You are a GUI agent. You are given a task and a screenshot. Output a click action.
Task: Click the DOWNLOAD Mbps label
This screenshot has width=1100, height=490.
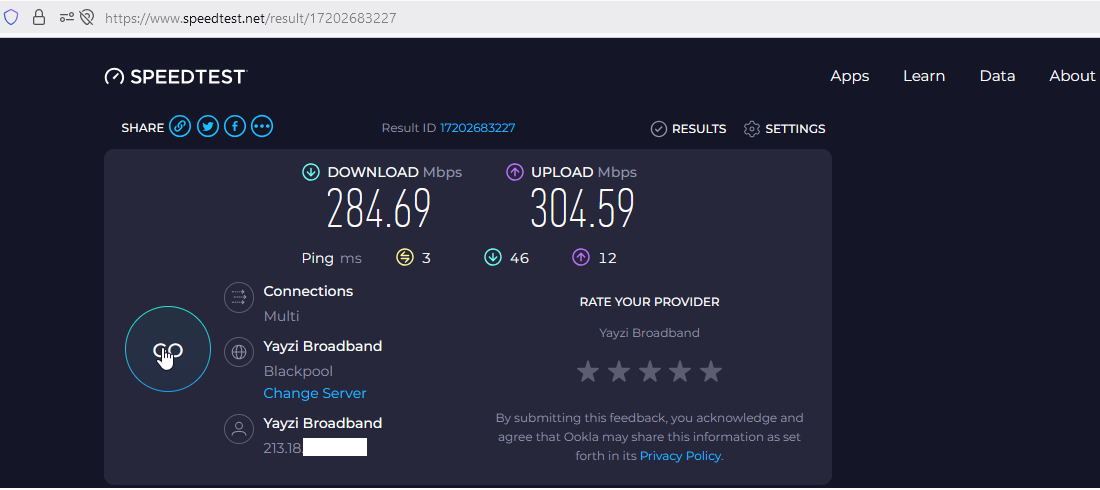click(395, 172)
